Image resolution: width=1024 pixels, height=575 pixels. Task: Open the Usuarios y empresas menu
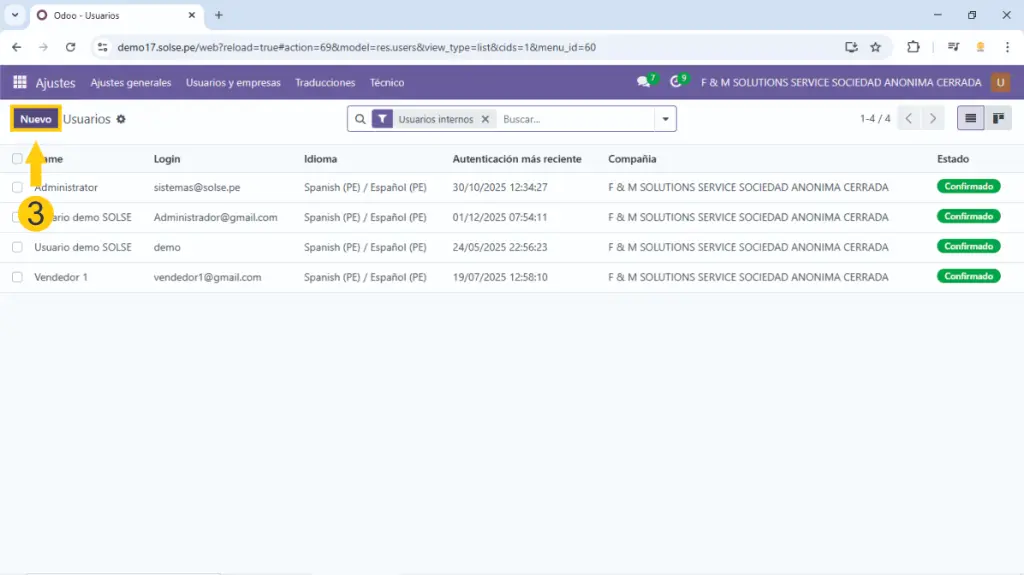[x=233, y=83]
